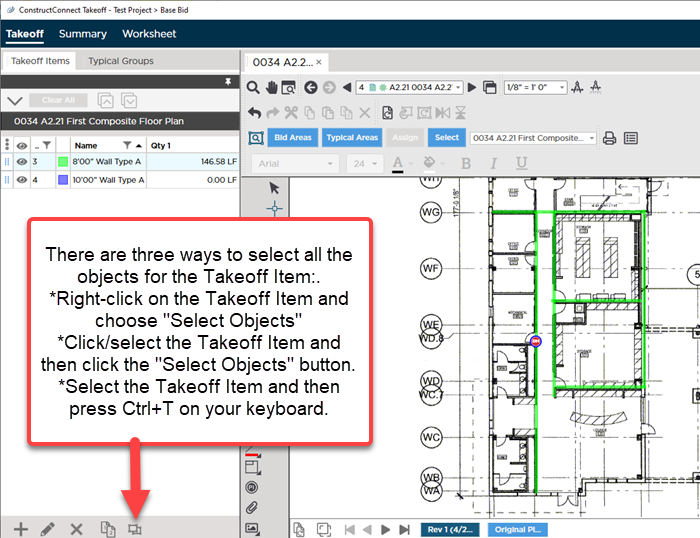Click the green color swatch for 8'00" Wall
The height and width of the screenshot is (538, 700).
[x=63, y=162]
